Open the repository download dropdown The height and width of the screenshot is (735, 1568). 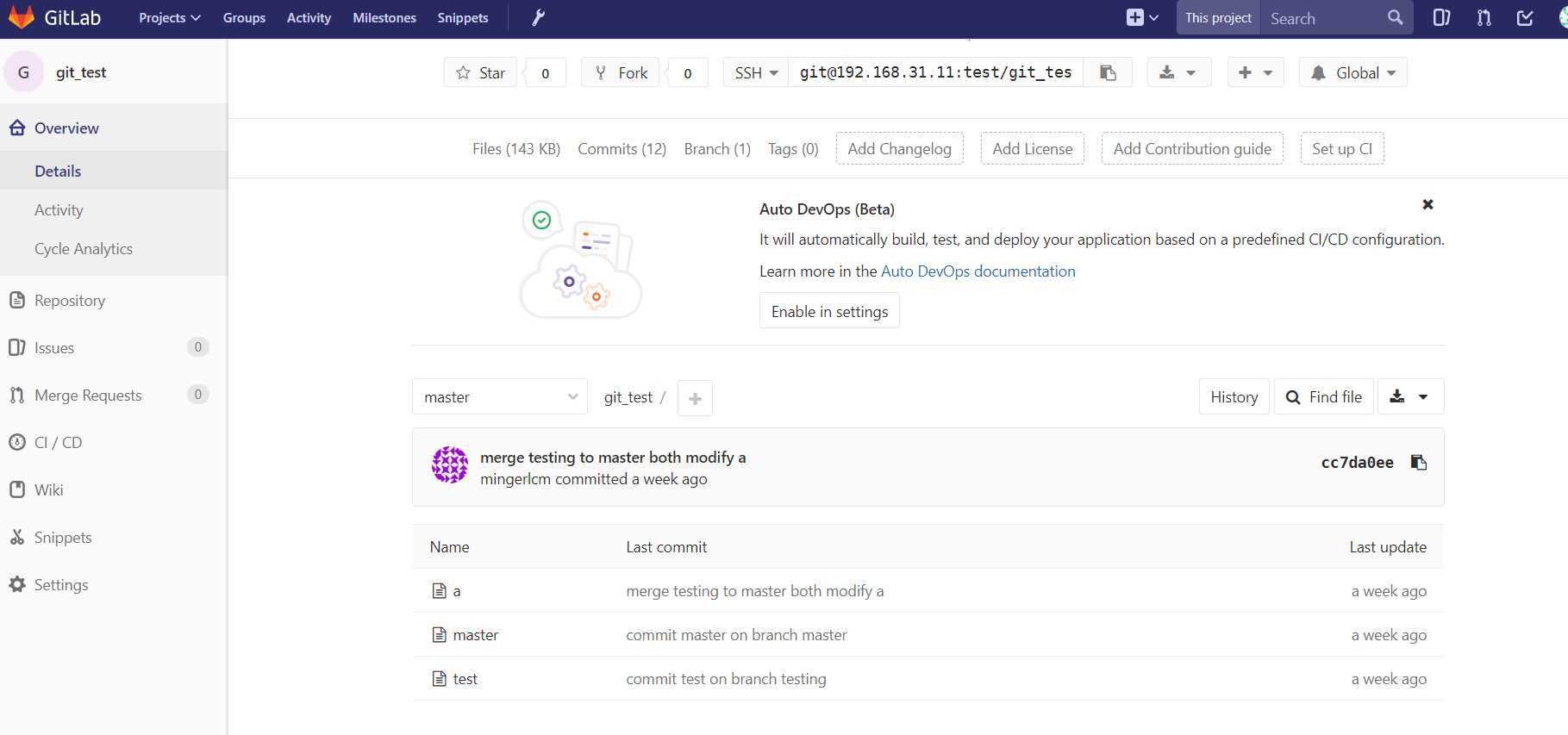1410,397
